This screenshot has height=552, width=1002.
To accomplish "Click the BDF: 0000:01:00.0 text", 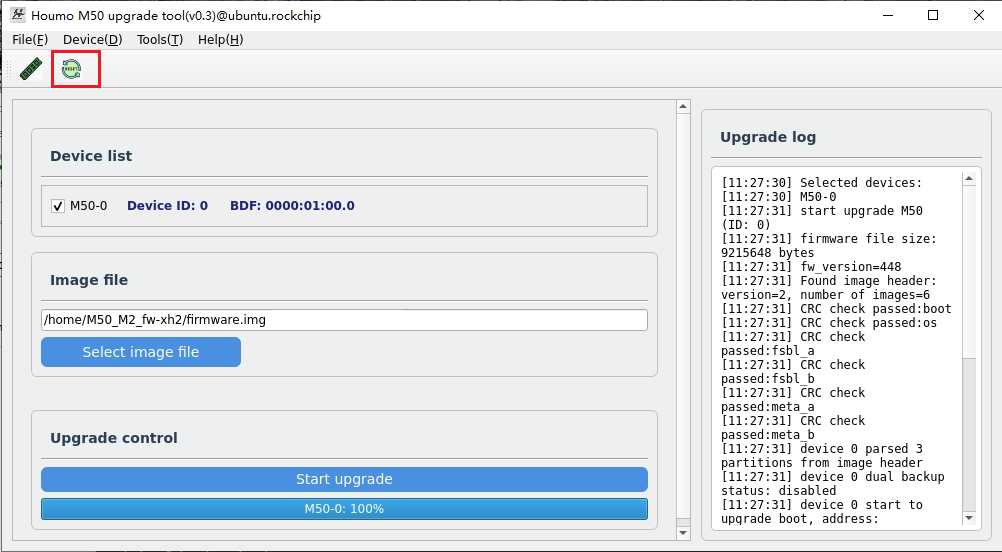I will 292,206.
